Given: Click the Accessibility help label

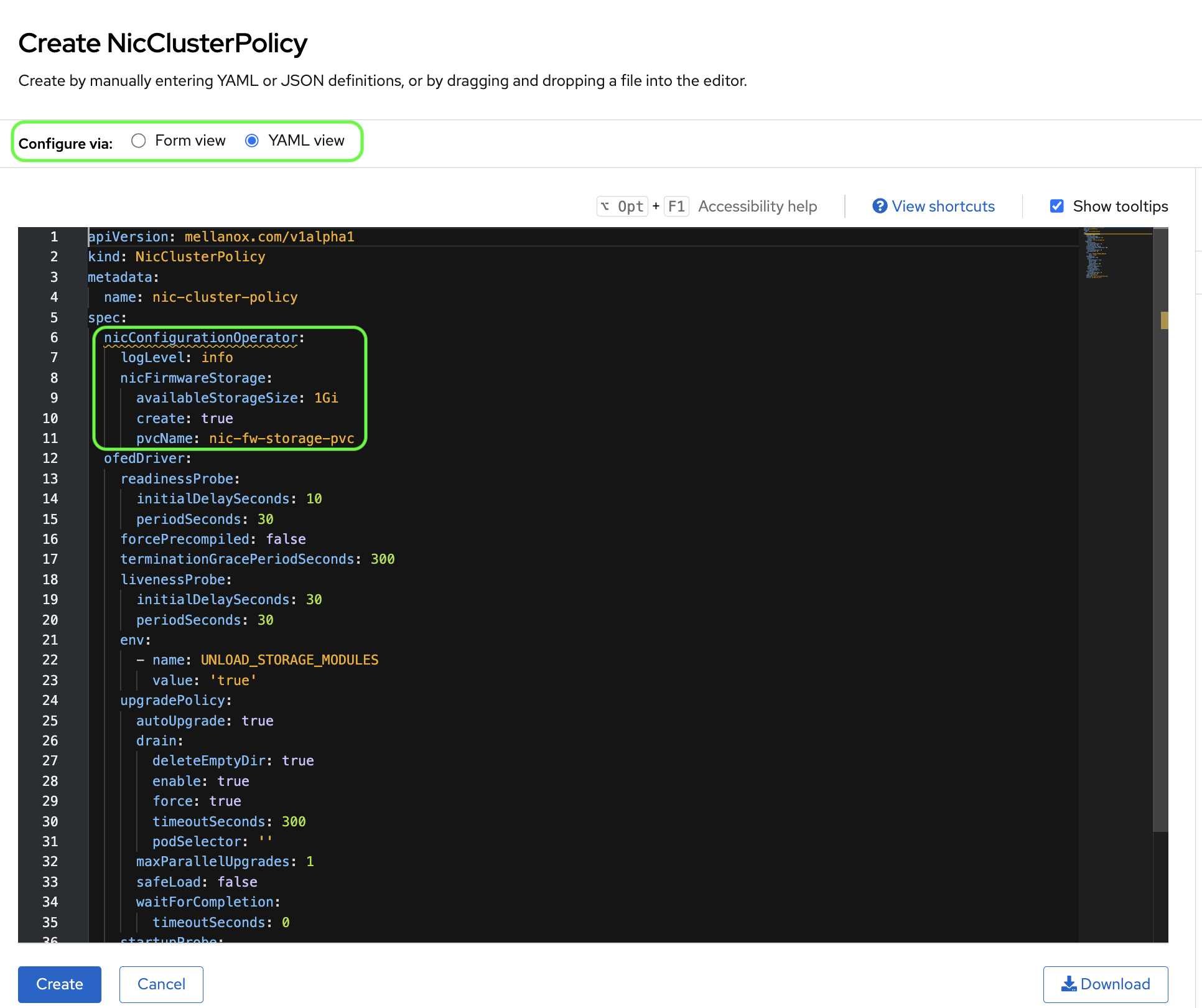Looking at the screenshot, I should tap(757, 206).
